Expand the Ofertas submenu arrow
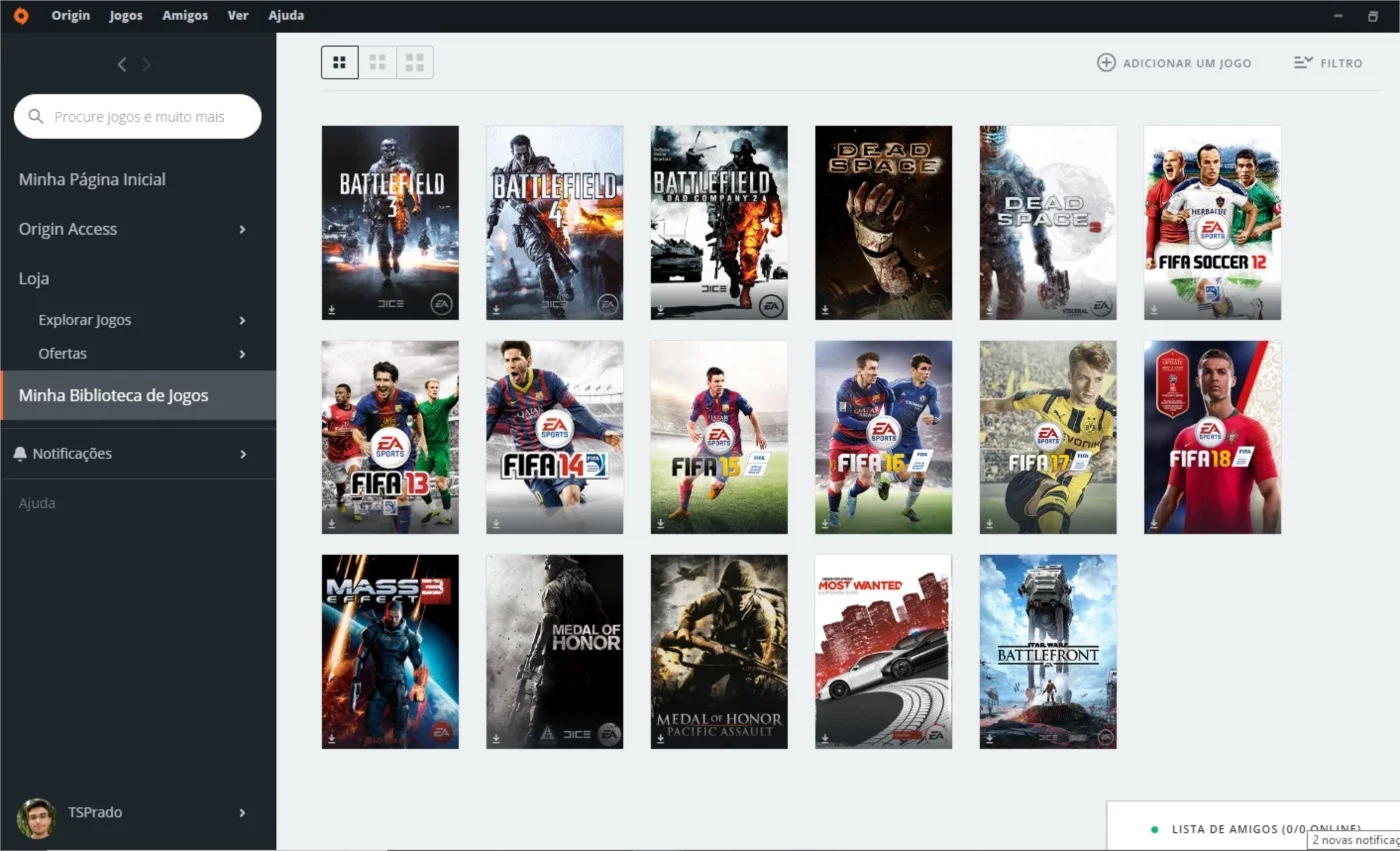The image size is (1400, 851). point(242,354)
